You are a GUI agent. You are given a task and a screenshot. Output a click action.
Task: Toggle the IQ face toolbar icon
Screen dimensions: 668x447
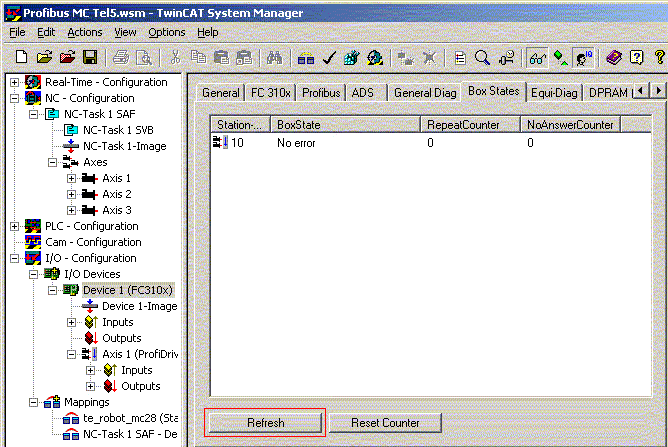tap(583, 57)
